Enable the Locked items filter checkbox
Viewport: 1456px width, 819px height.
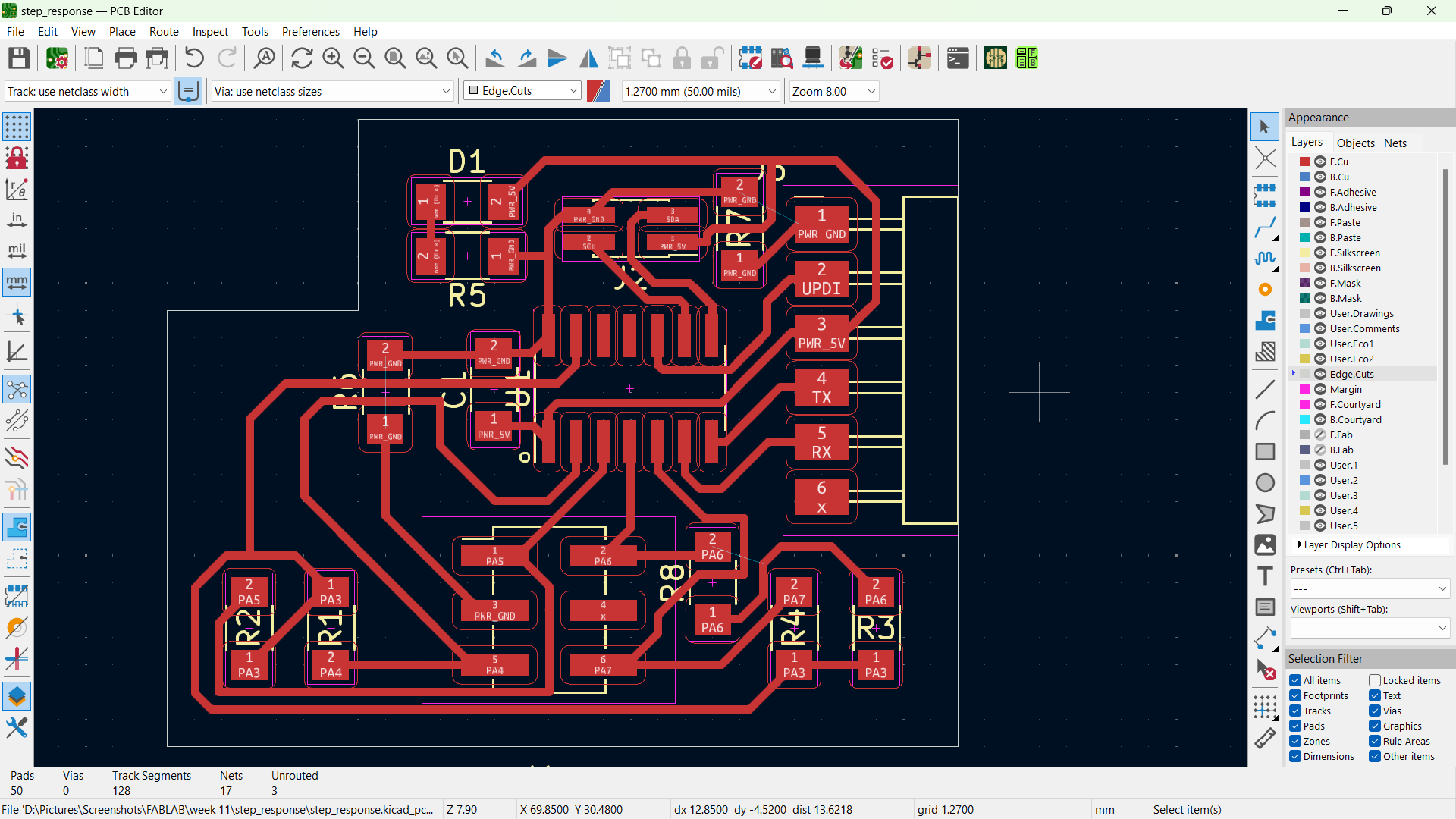[x=1375, y=680]
